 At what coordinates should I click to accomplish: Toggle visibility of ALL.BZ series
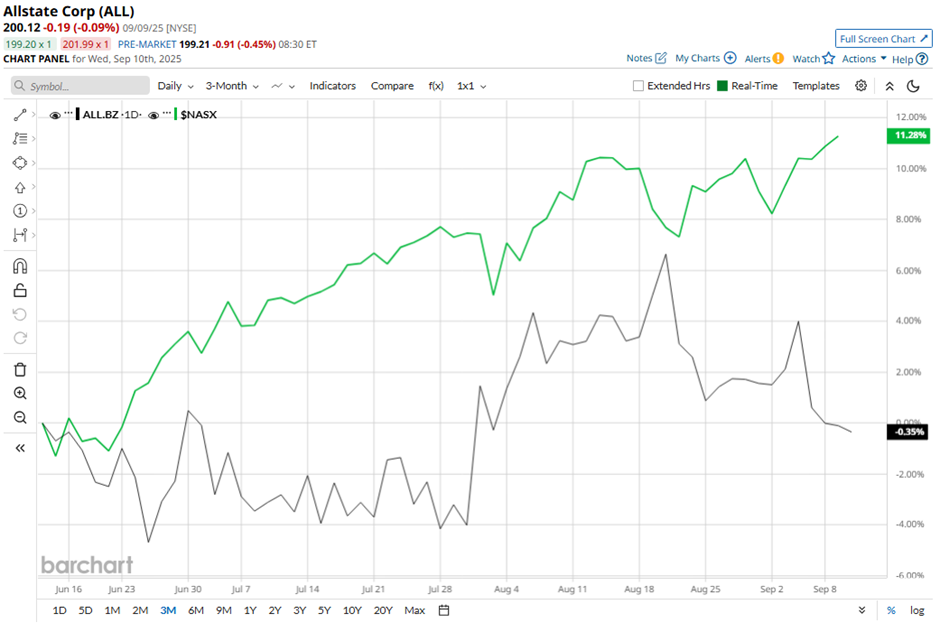pos(55,115)
